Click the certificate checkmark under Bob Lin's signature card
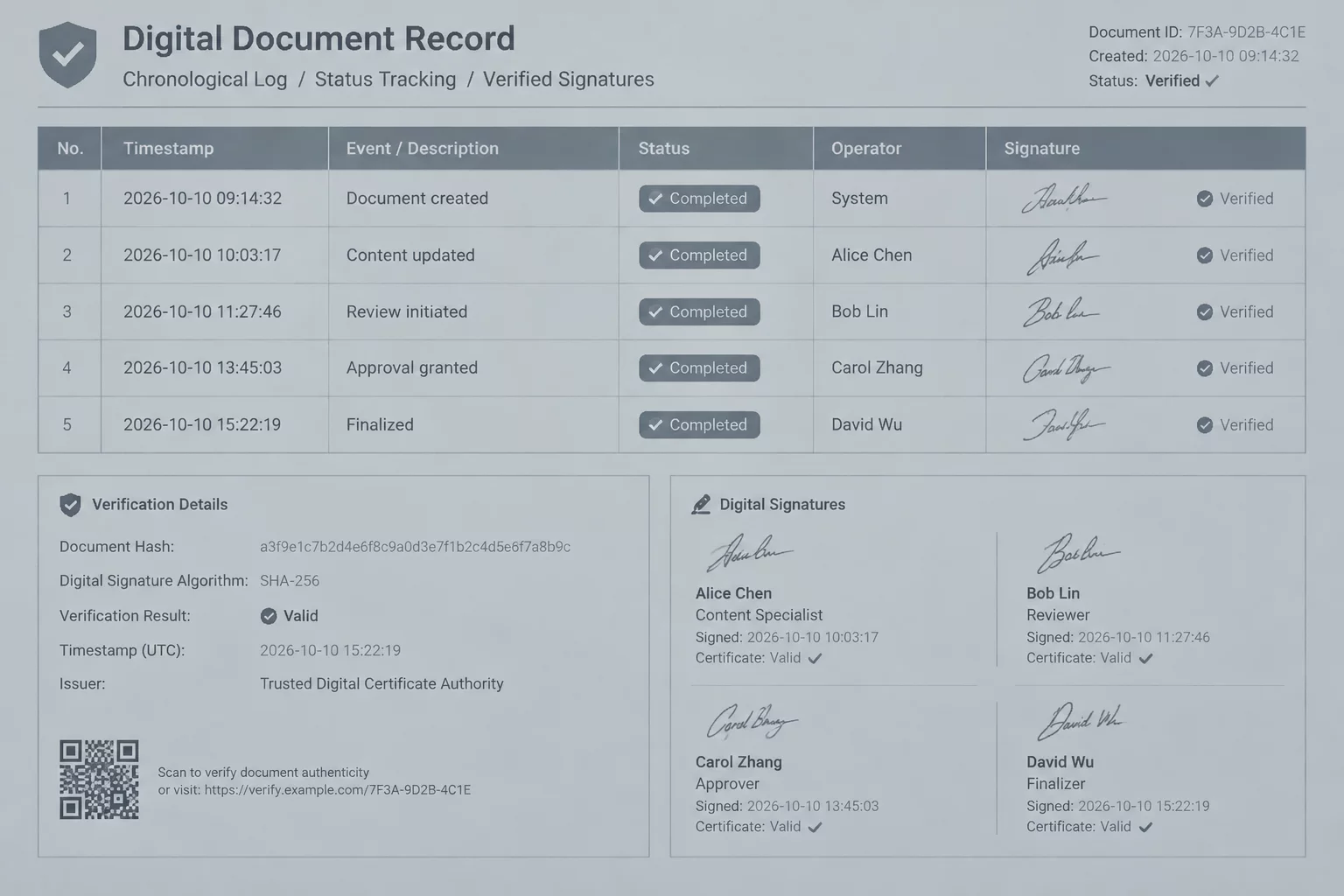This screenshot has width=1344, height=896. (1145, 658)
